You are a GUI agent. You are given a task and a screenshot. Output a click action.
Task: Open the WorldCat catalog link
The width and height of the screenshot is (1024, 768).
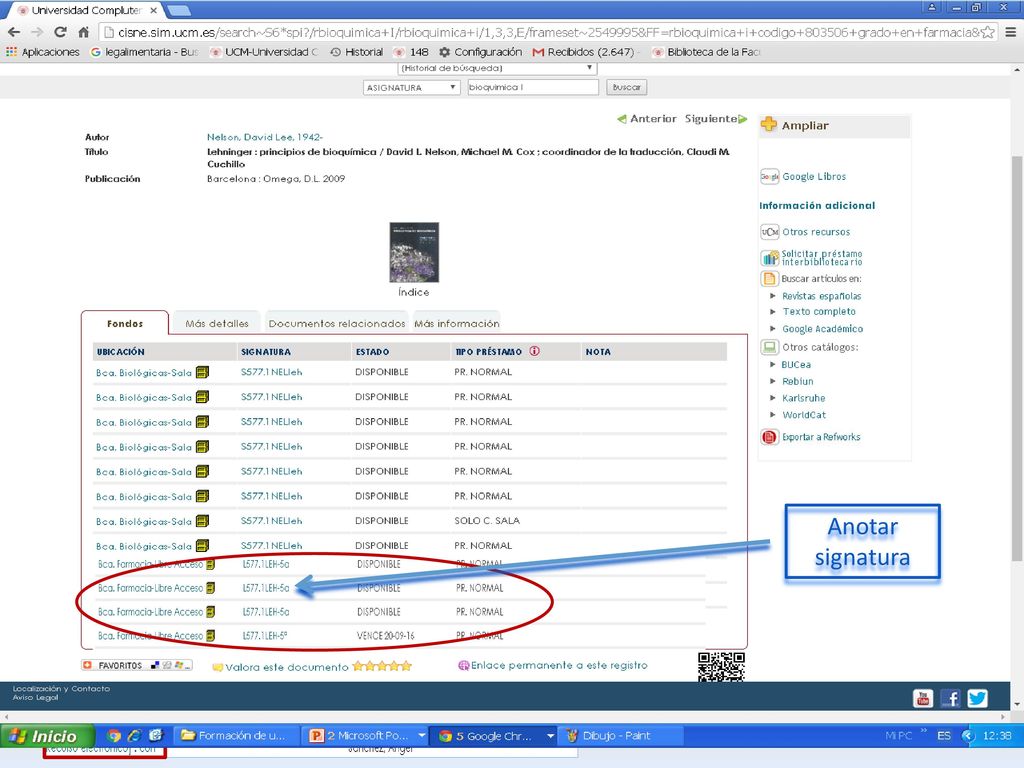pyautogui.click(x=804, y=415)
